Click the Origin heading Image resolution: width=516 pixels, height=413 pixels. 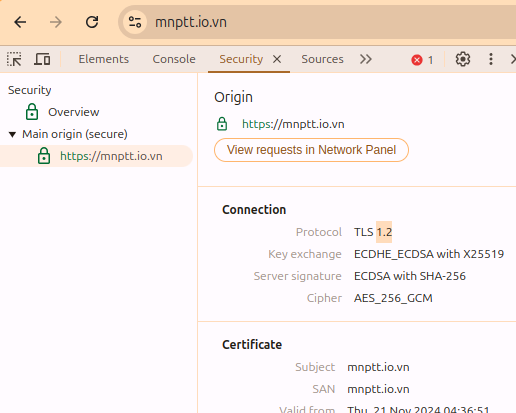233,97
